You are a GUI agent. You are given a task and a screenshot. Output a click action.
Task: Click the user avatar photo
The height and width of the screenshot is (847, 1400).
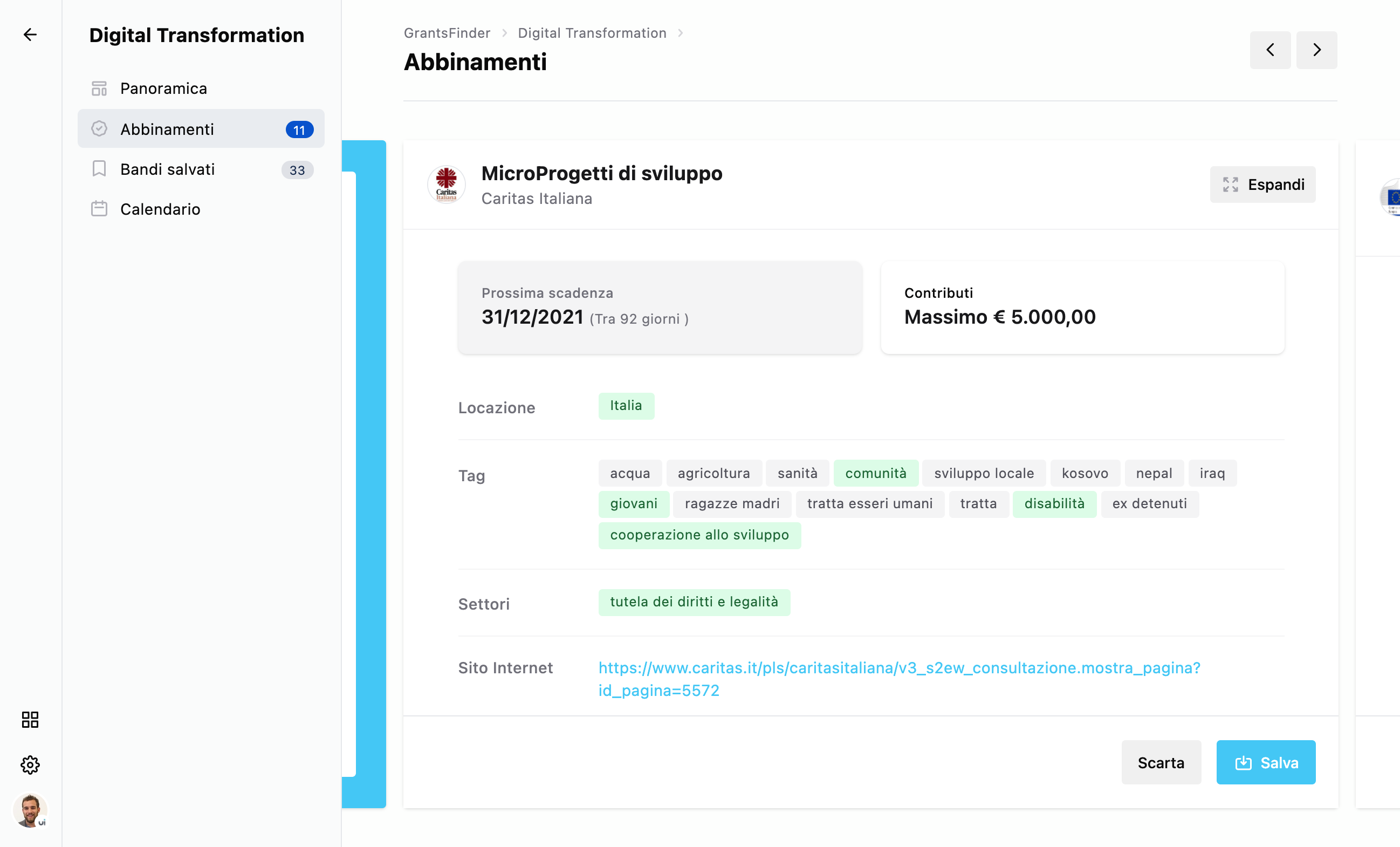(x=30, y=810)
